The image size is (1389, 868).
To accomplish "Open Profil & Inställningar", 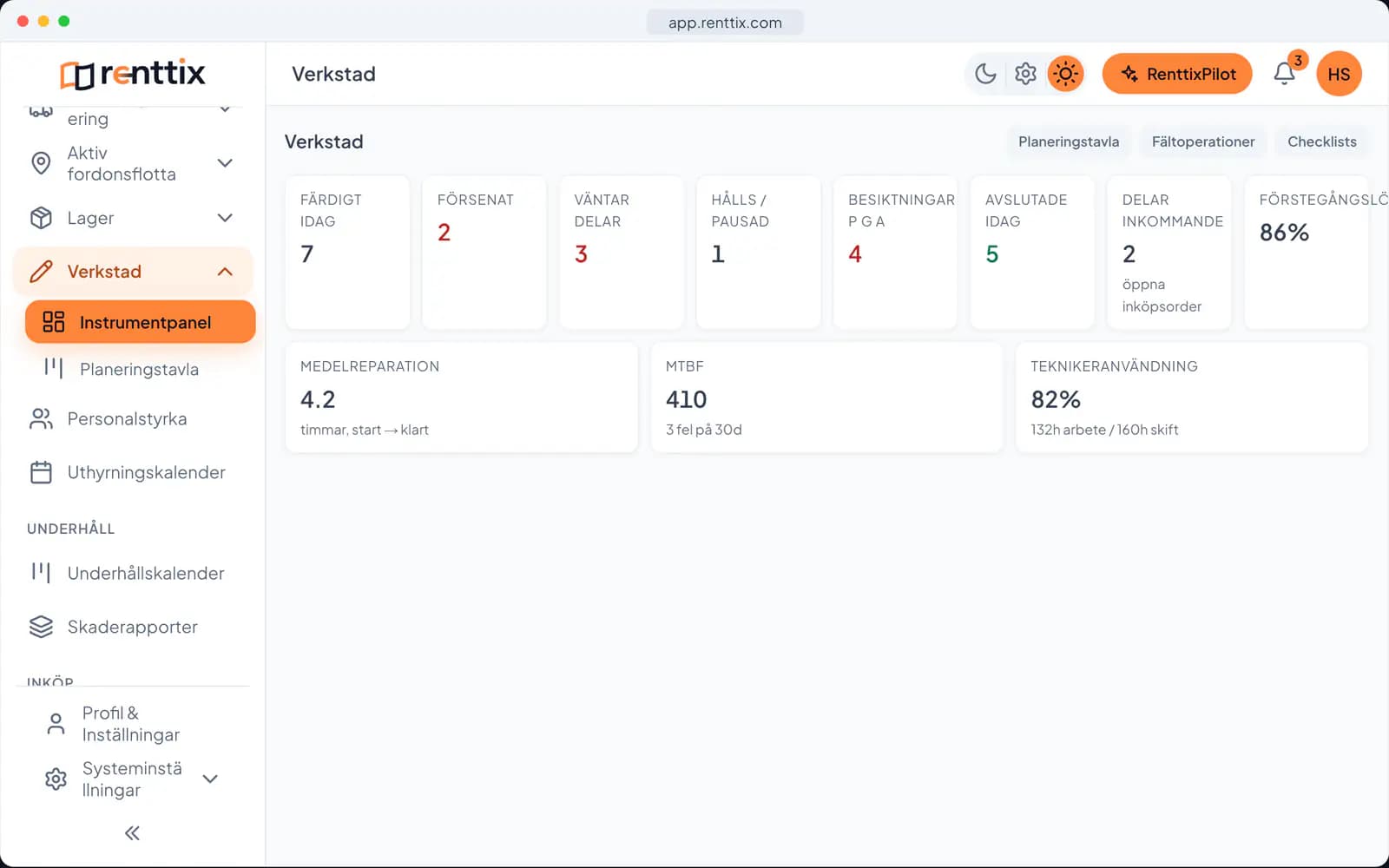I will point(133,724).
